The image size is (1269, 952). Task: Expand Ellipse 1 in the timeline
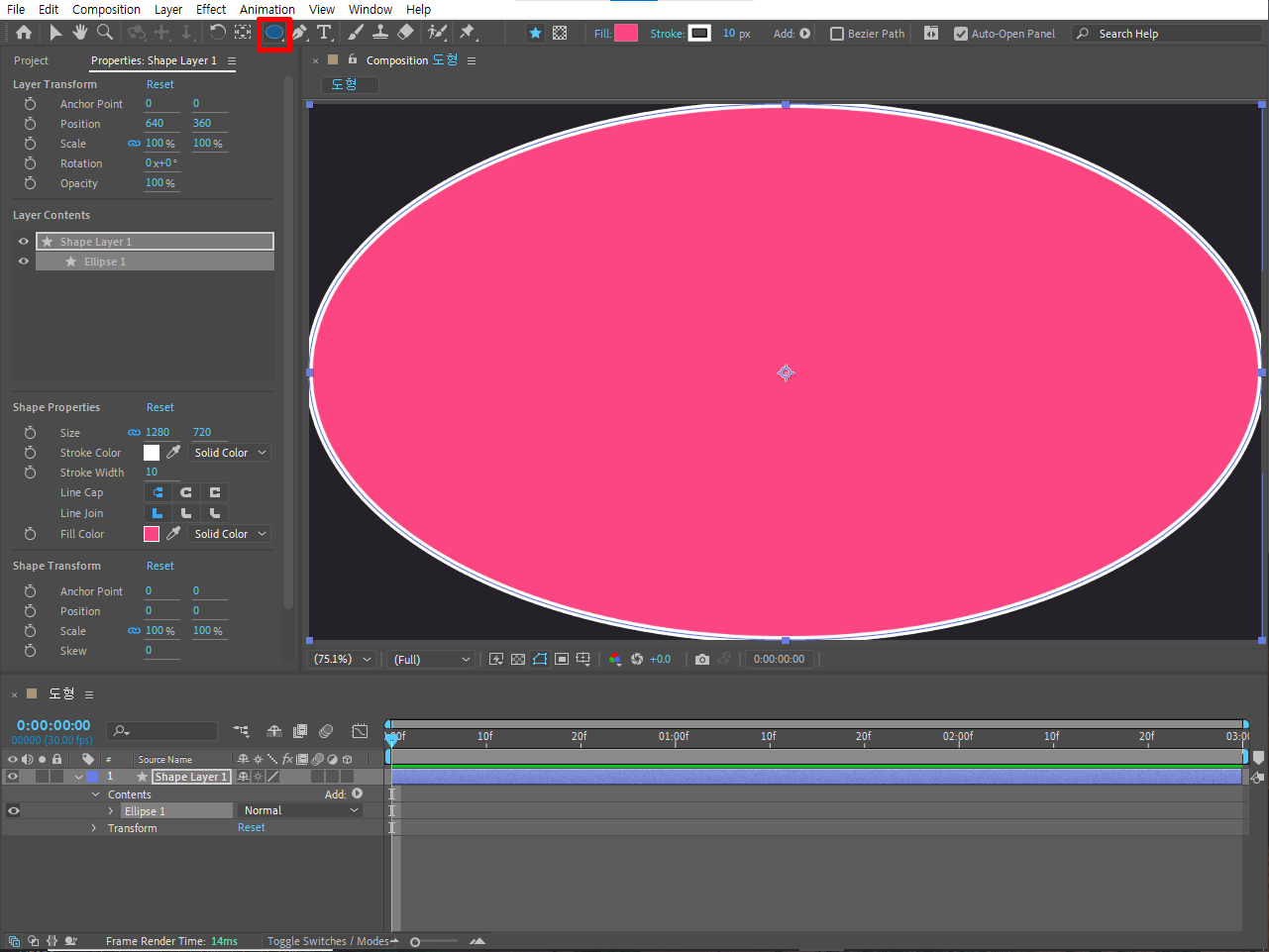[x=111, y=811]
